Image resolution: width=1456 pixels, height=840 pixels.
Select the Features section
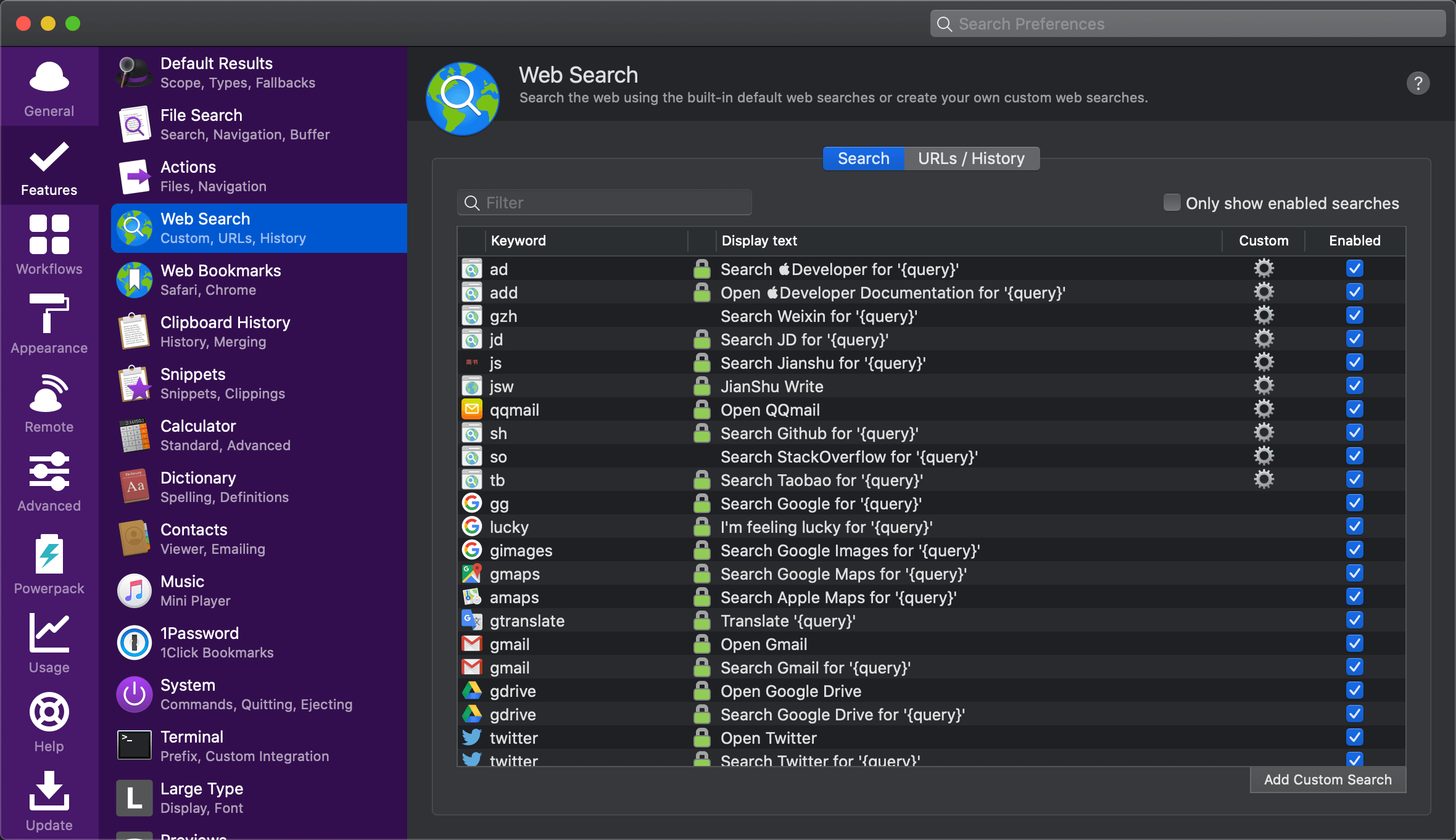[49, 167]
